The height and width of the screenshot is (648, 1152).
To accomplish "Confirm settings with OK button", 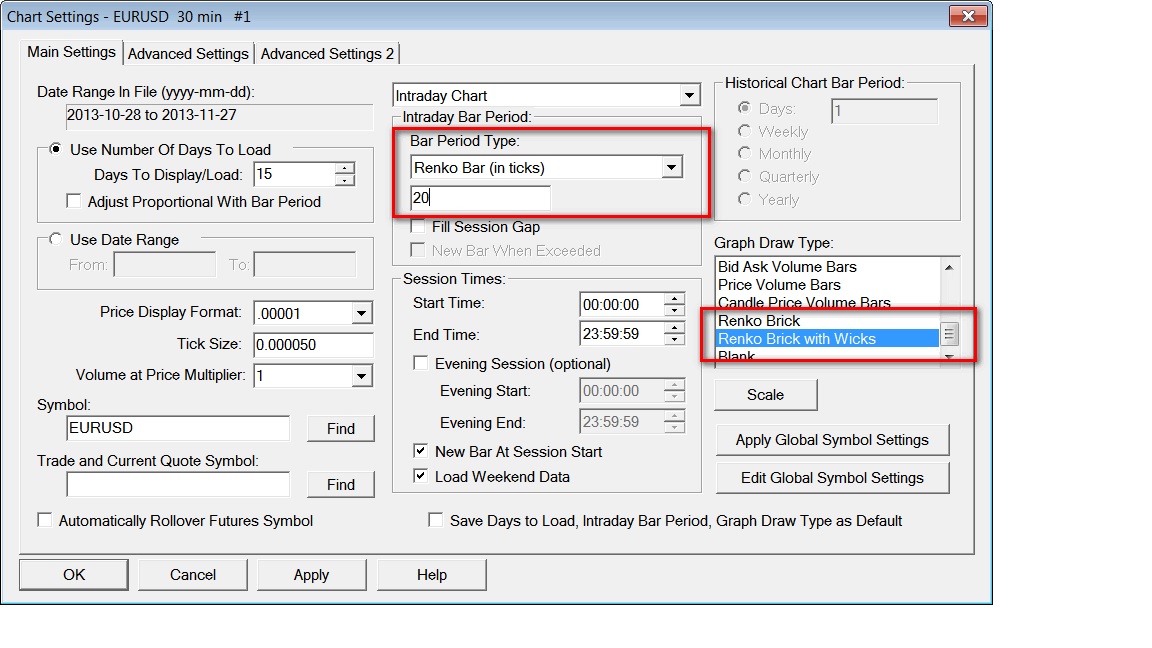I will pyautogui.click(x=73, y=575).
